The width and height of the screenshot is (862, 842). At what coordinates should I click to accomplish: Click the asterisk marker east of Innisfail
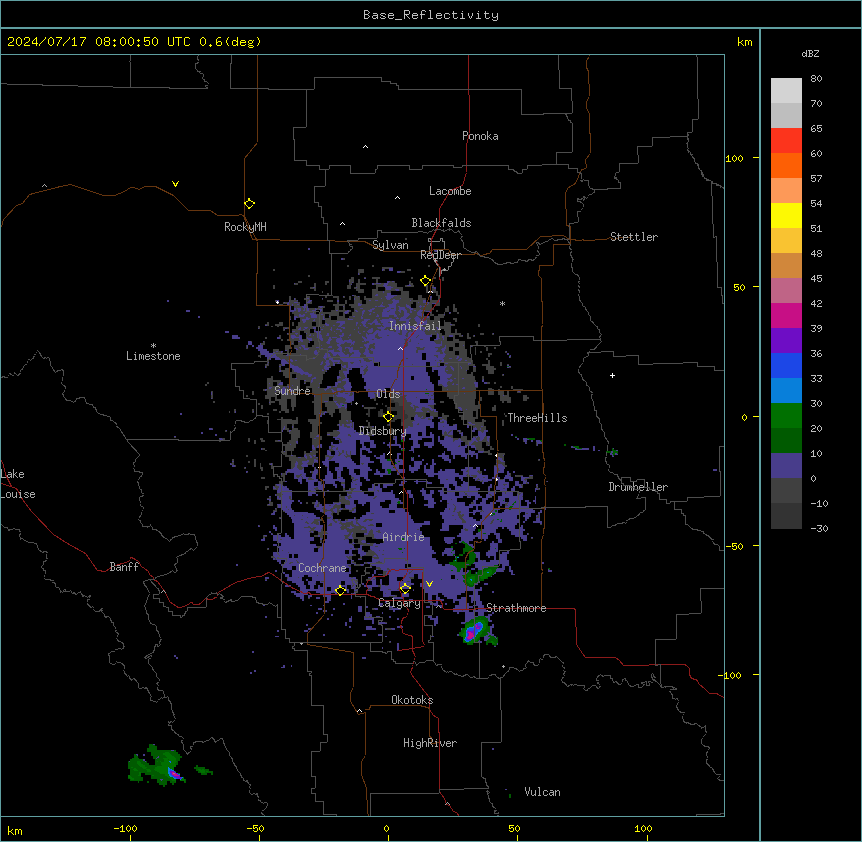coord(502,303)
